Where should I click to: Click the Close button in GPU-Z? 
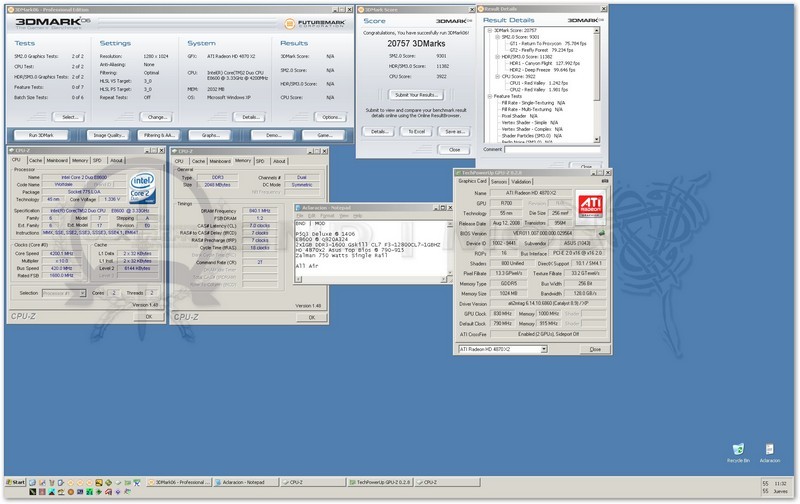pyautogui.click(x=595, y=349)
